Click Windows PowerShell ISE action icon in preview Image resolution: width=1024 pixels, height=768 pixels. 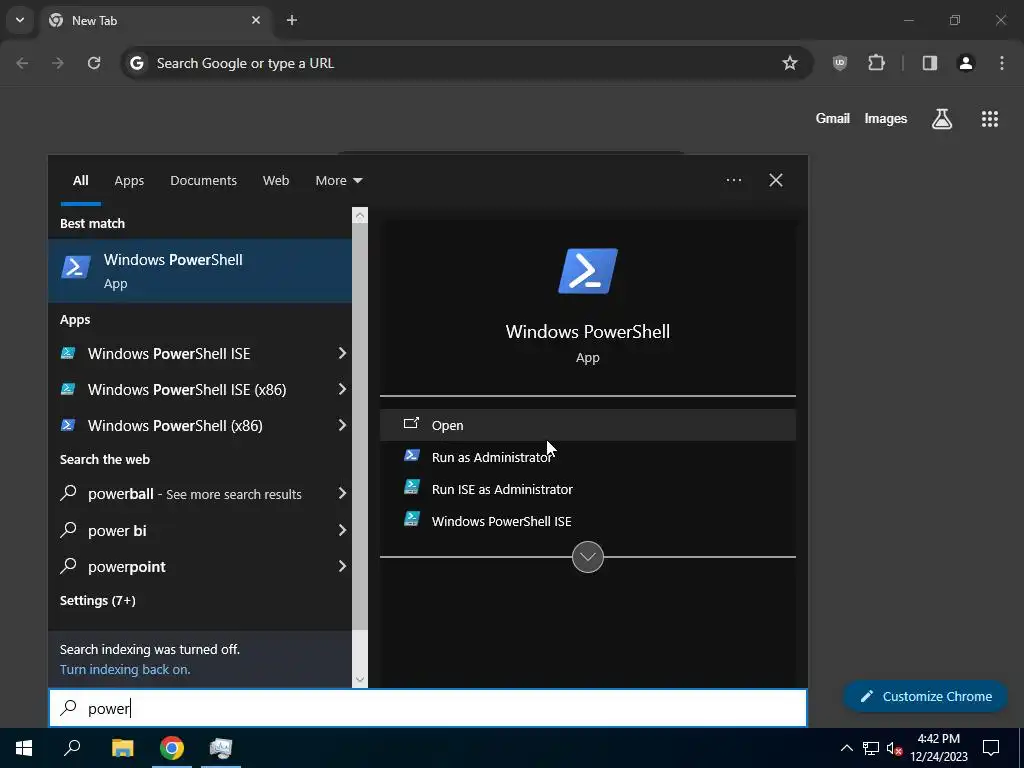pos(411,519)
